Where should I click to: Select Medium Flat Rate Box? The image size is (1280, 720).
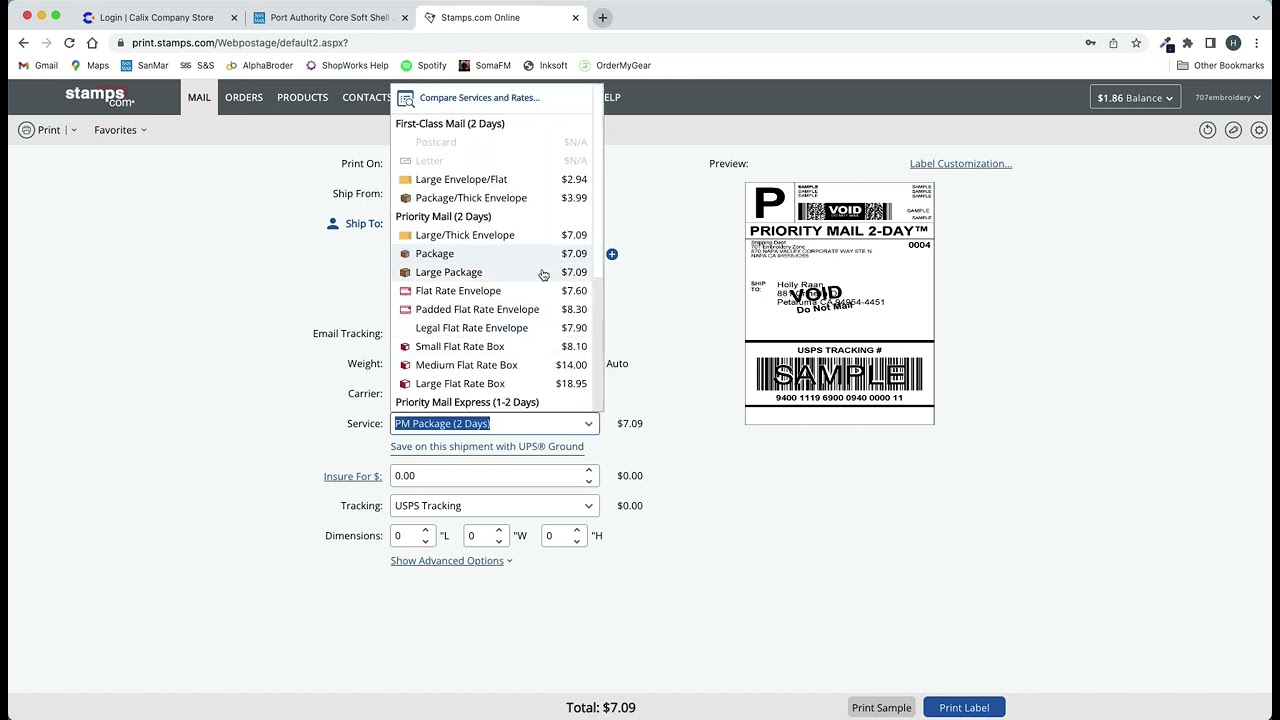(493, 365)
